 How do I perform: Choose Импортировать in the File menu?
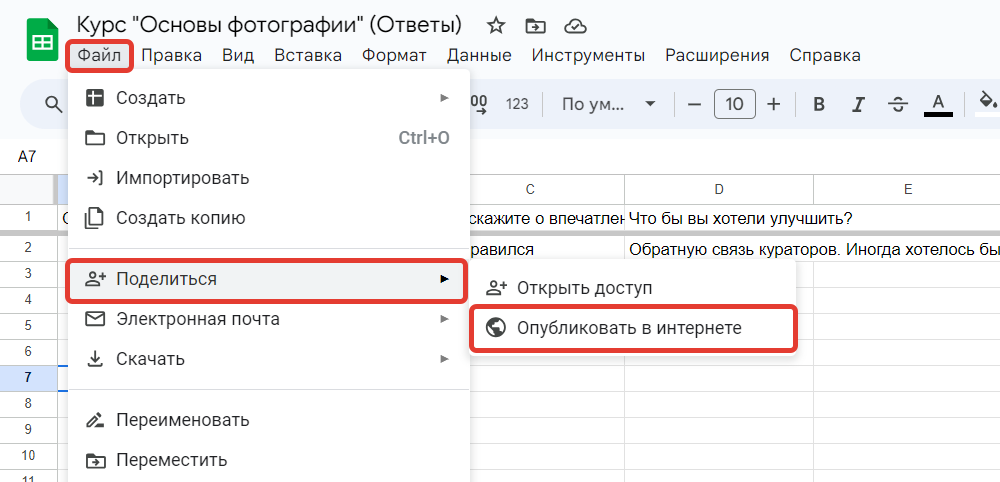268,178
